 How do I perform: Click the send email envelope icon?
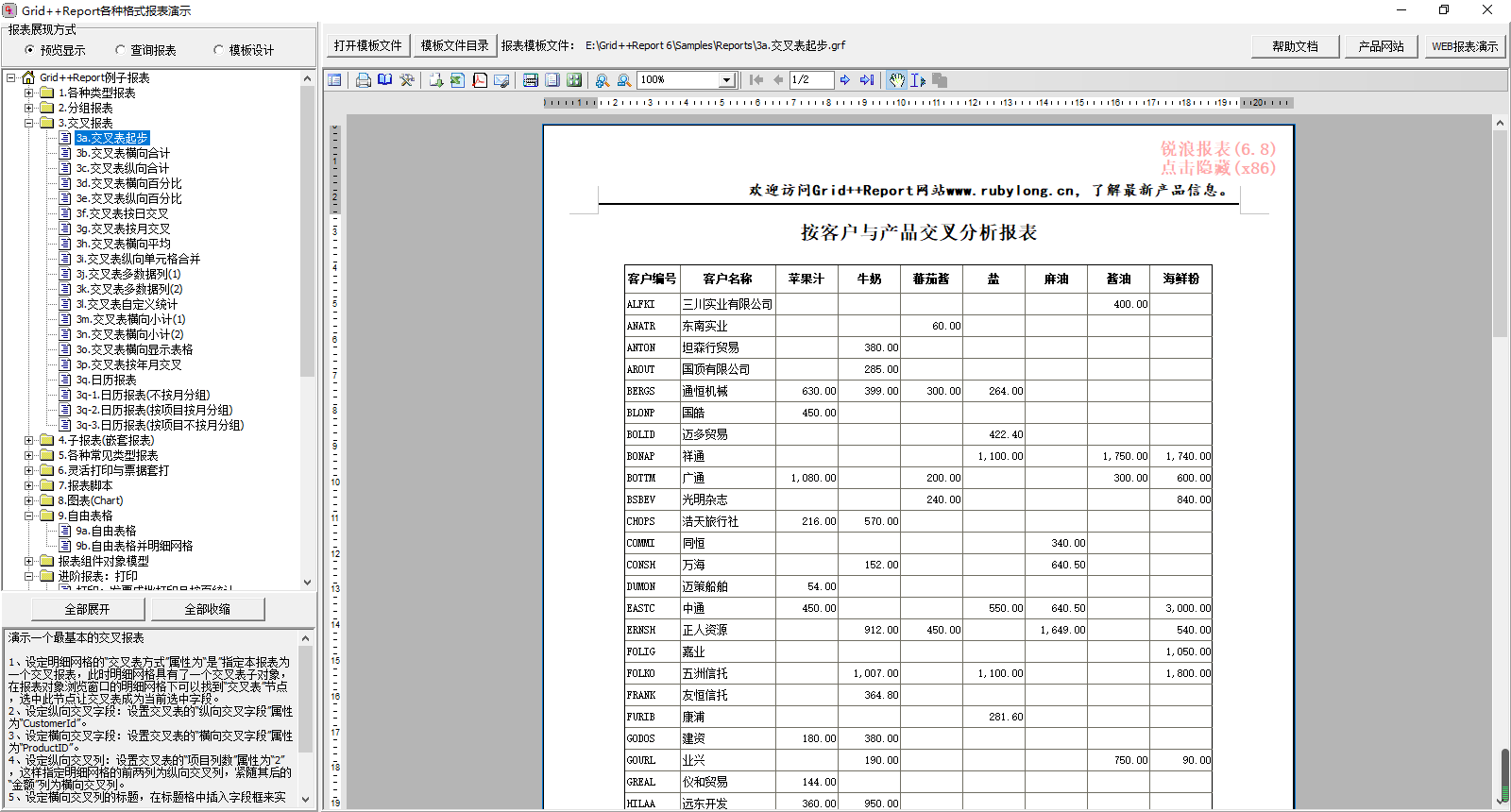501,80
